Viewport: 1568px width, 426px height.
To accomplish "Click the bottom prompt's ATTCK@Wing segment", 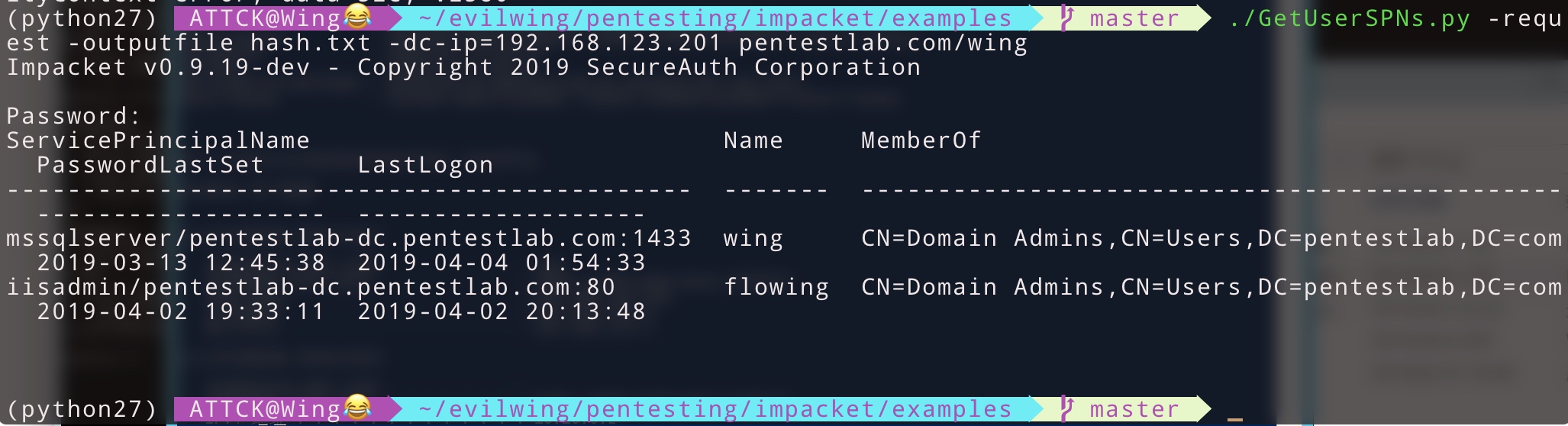I will pos(264,409).
